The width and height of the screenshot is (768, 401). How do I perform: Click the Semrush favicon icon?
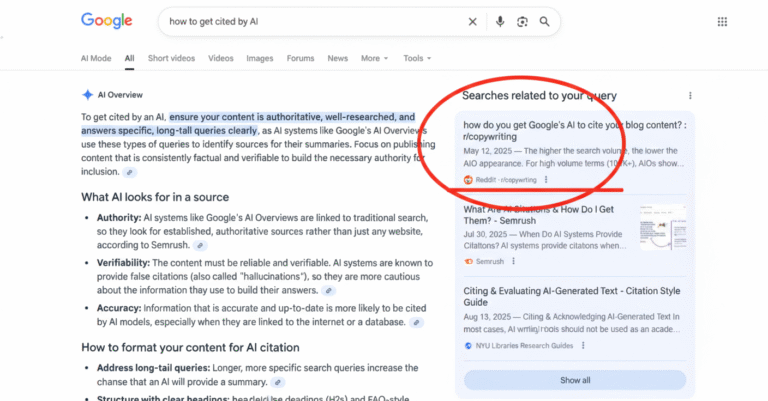pyautogui.click(x=468, y=261)
